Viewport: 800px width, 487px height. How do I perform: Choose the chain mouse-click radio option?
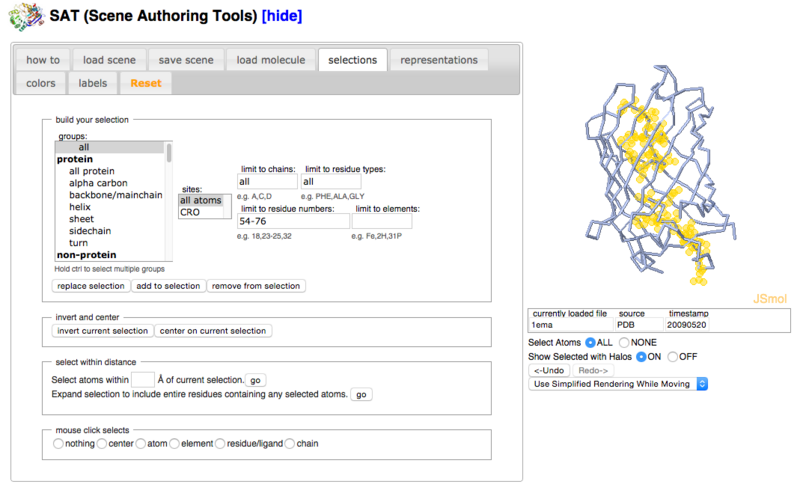288,443
